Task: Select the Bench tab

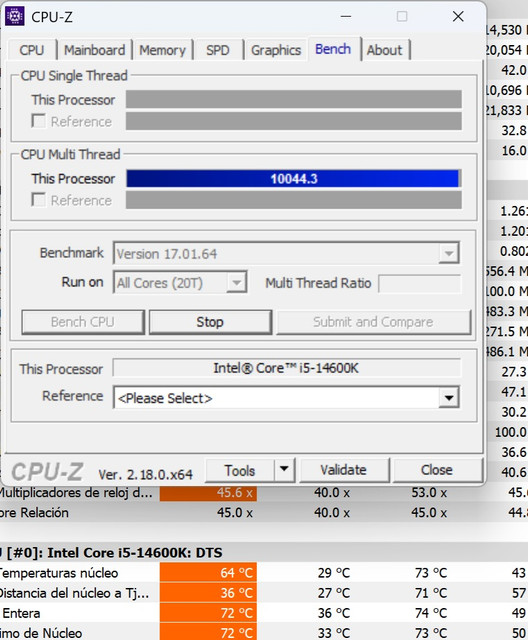Action: (x=333, y=49)
